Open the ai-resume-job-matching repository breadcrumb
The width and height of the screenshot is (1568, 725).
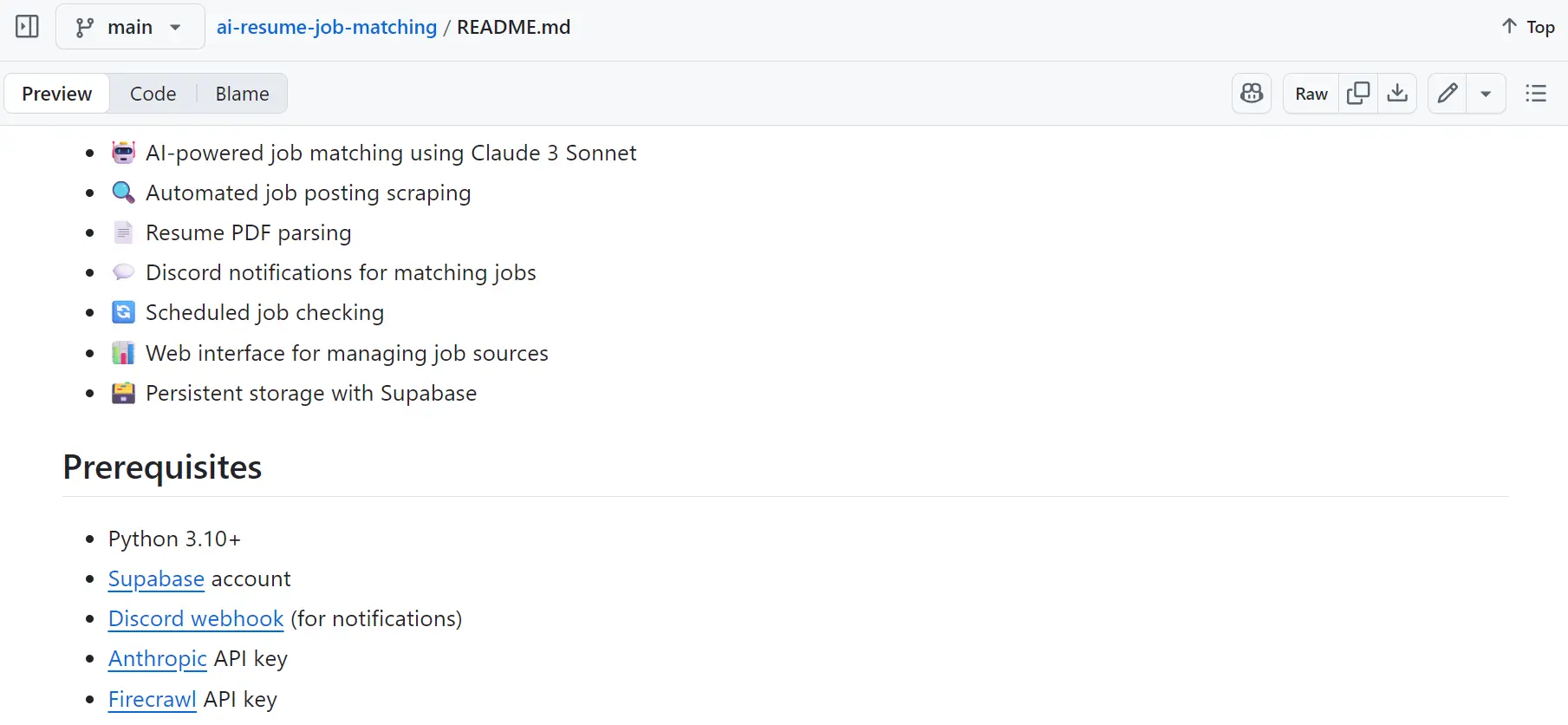click(x=326, y=27)
